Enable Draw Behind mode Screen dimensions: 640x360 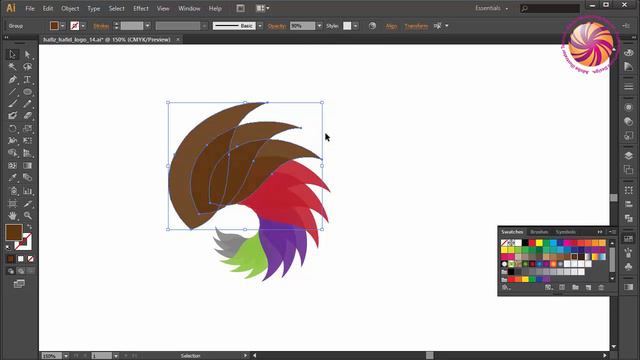[x=21, y=271]
